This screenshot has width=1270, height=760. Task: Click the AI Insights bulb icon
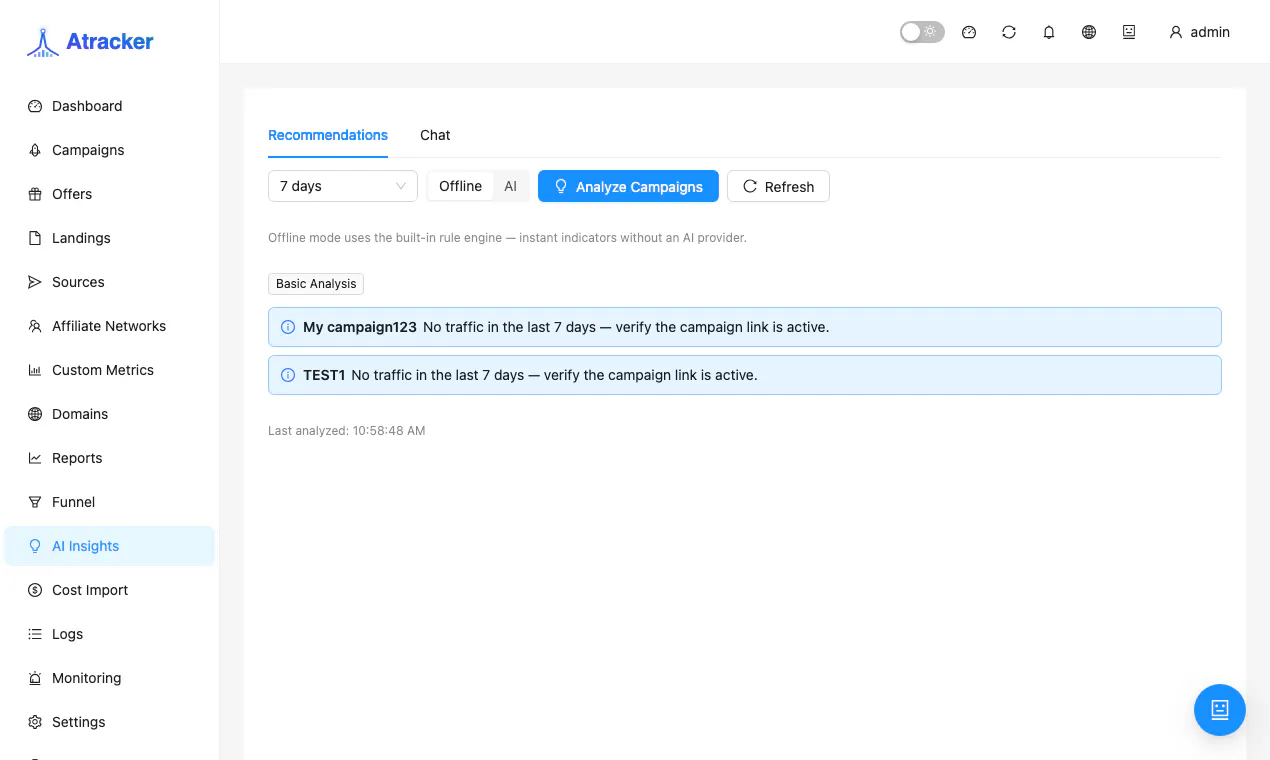coord(35,546)
